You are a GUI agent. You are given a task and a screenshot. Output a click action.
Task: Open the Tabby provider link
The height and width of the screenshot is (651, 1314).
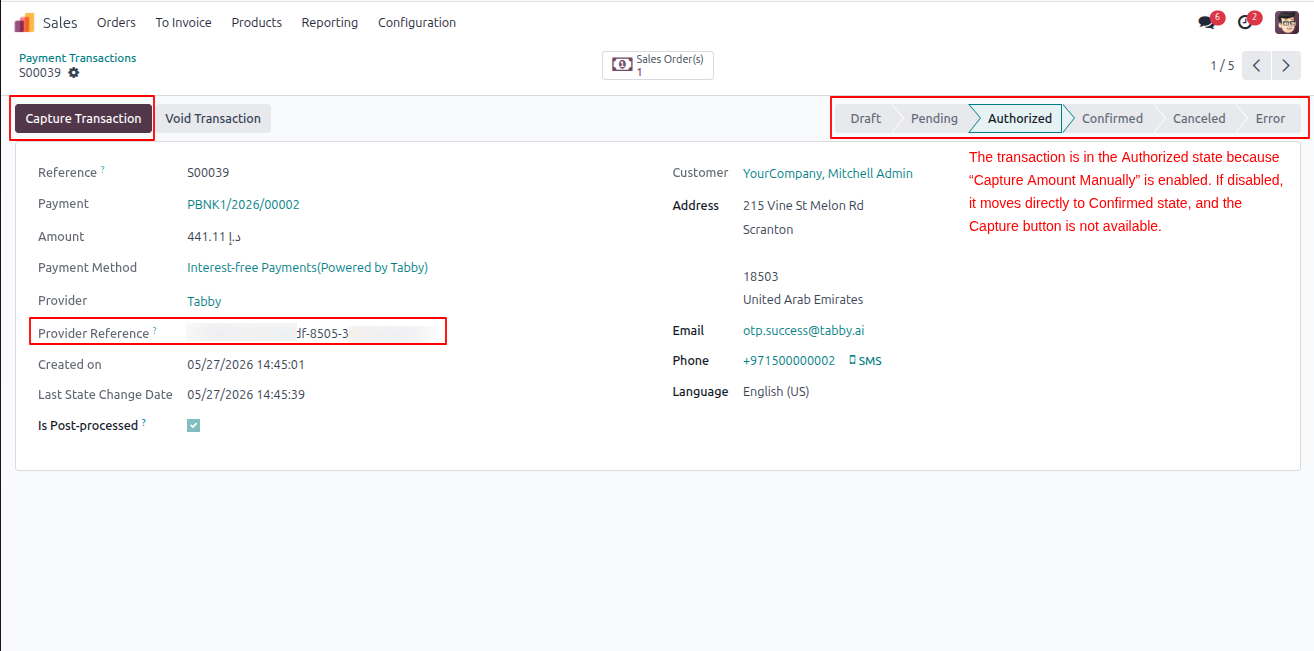tap(204, 301)
